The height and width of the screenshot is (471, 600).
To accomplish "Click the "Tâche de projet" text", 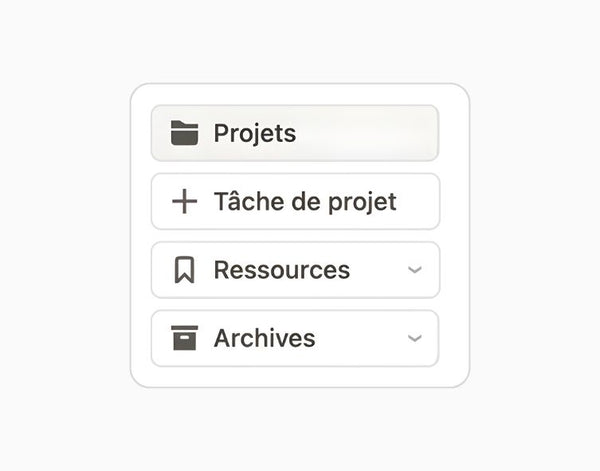I will tap(305, 202).
